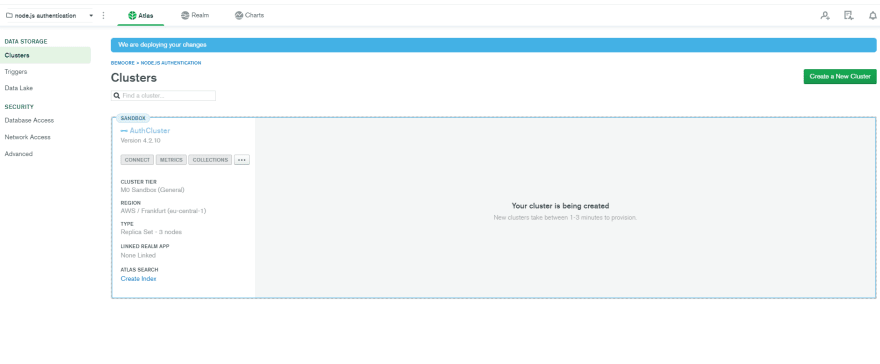This screenshot has width=880, height=364.
Task: Click the Charts tab icon
Action: 239,16
